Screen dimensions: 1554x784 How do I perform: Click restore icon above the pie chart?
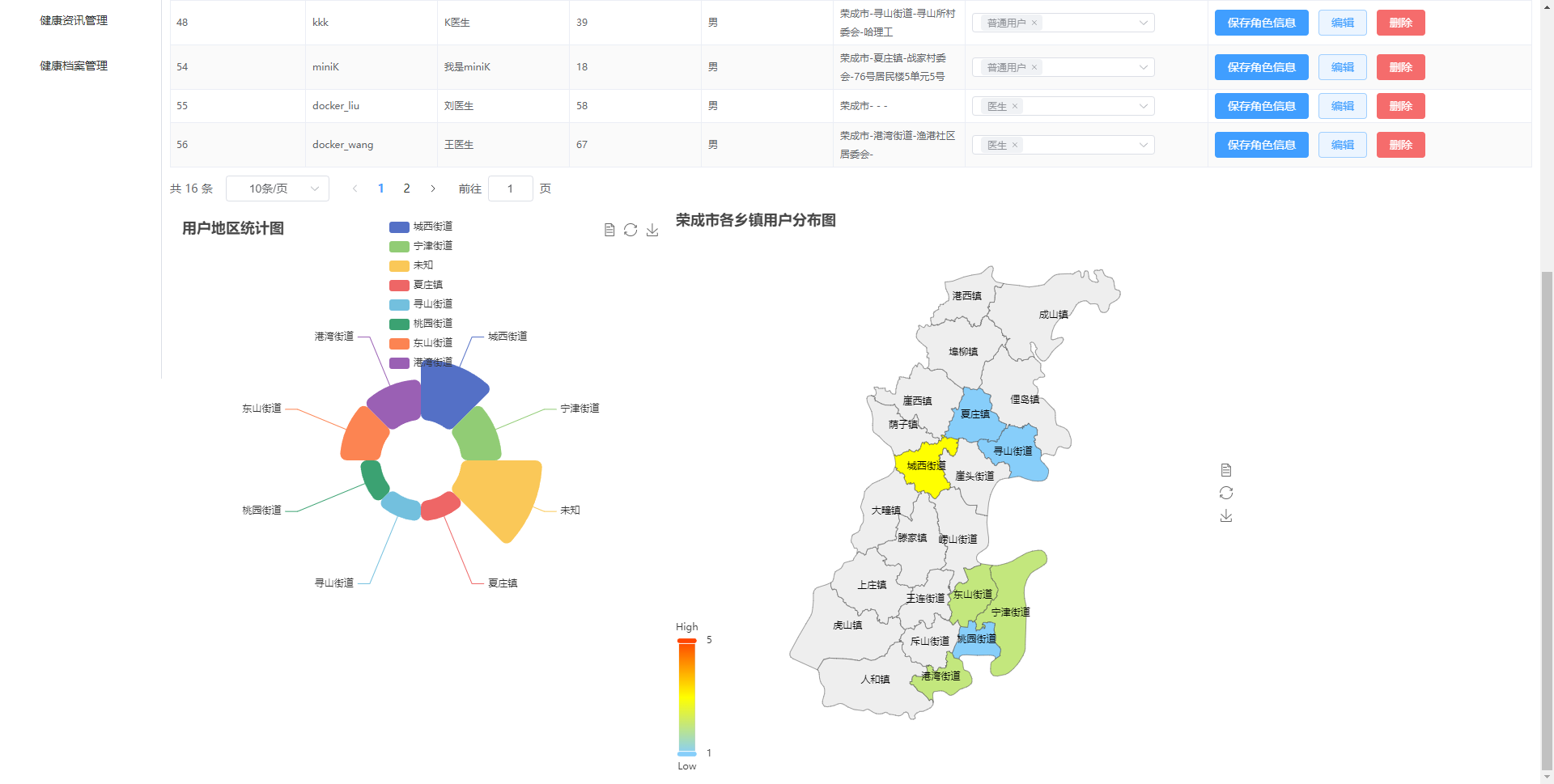point(631,231)
